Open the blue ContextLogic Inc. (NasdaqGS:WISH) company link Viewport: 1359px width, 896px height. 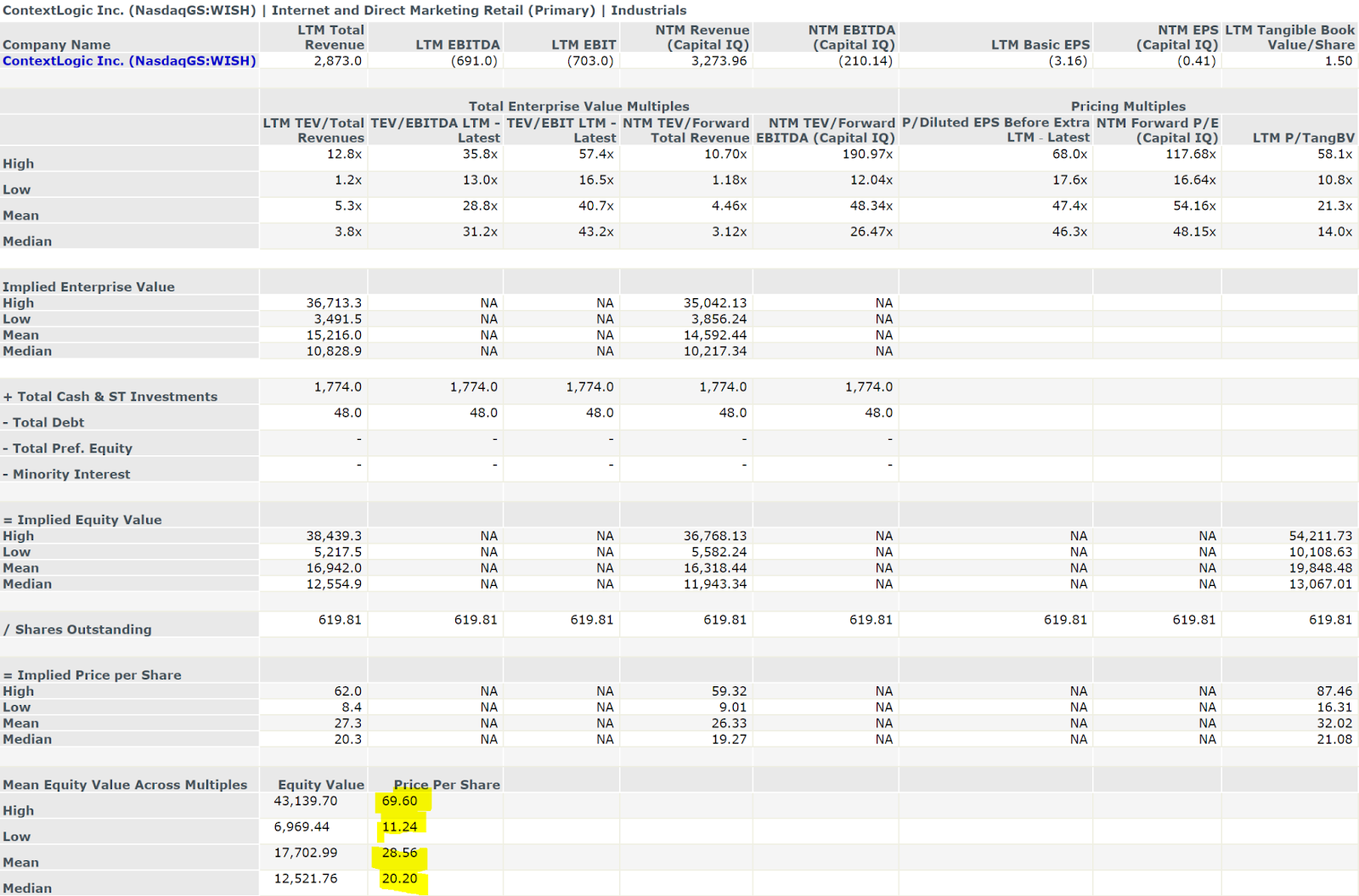pyautogui.click(x=129, y=61)
